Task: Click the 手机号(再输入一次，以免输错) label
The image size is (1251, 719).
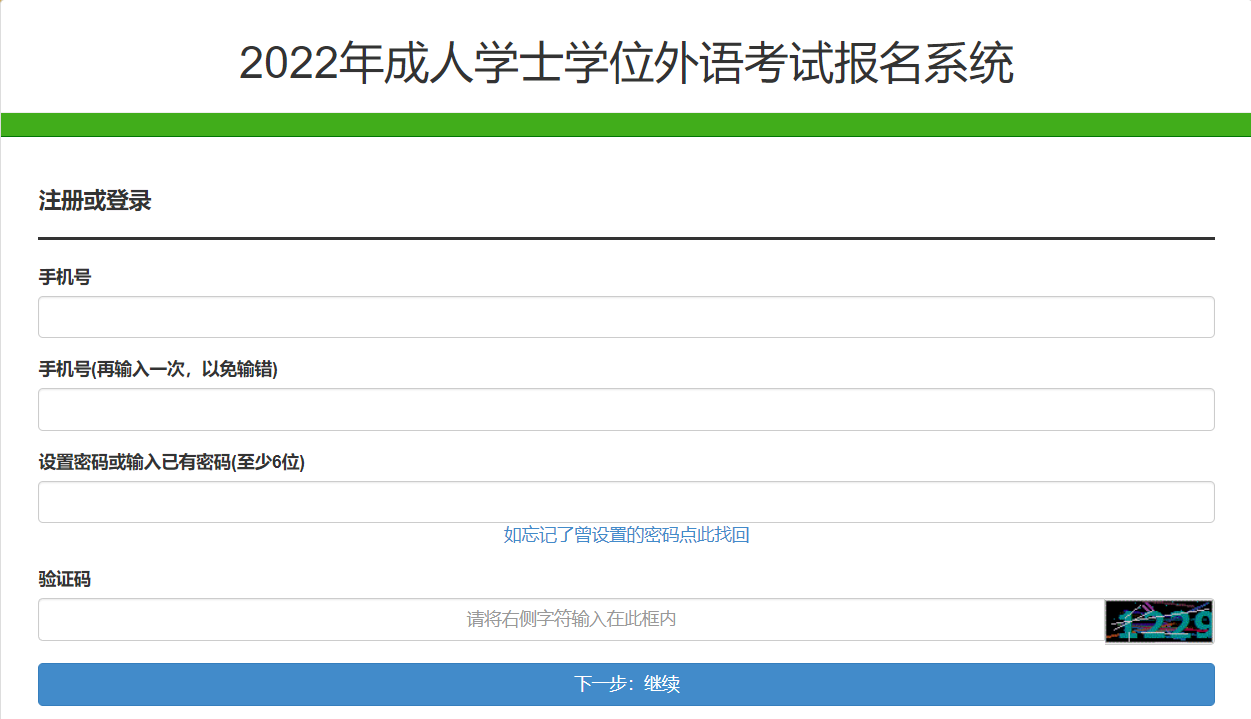Action: point(158,370)
